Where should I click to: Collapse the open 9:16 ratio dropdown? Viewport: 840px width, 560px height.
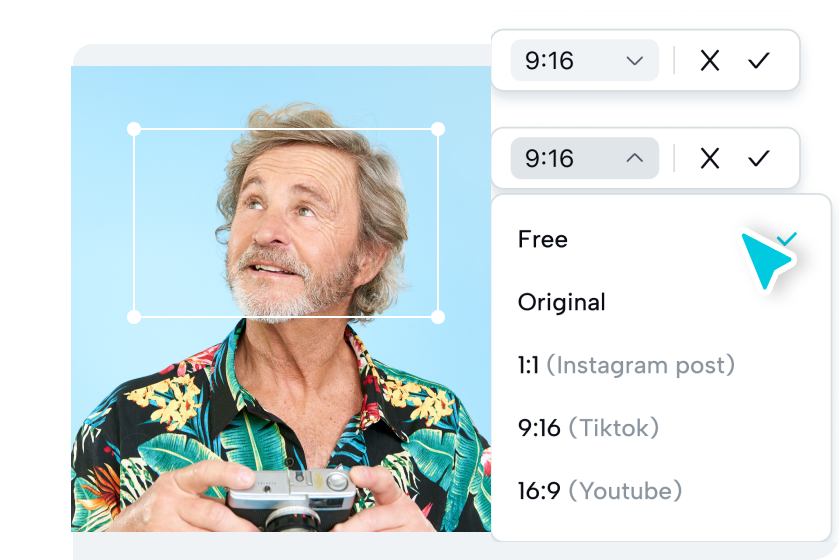584,158
